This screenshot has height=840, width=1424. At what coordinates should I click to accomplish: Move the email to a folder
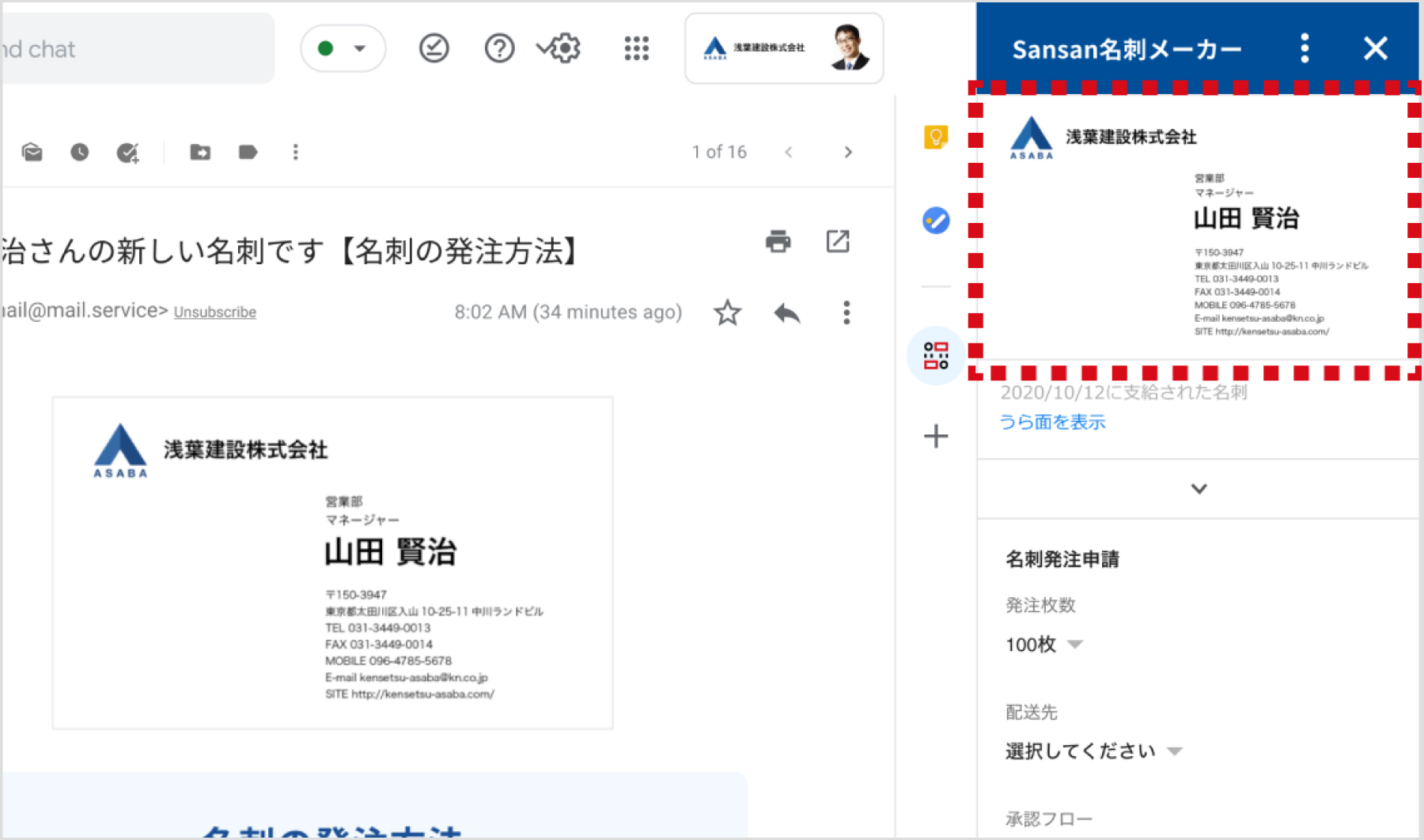200,152
